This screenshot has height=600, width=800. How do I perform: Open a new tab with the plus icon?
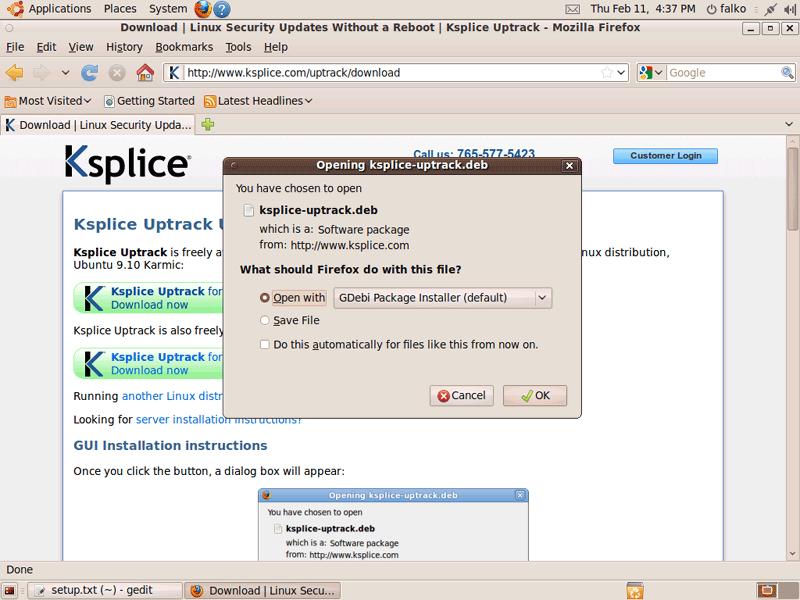click(x=208, y=125)
